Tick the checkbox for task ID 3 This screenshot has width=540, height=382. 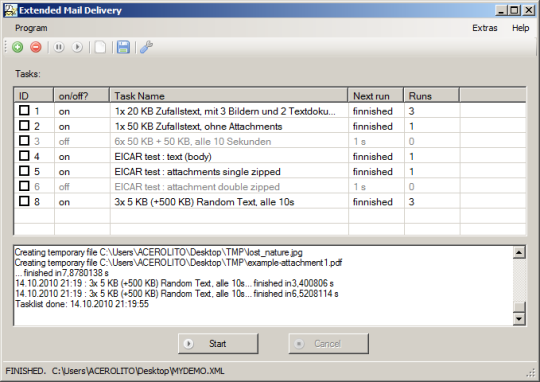coord(24,141)
